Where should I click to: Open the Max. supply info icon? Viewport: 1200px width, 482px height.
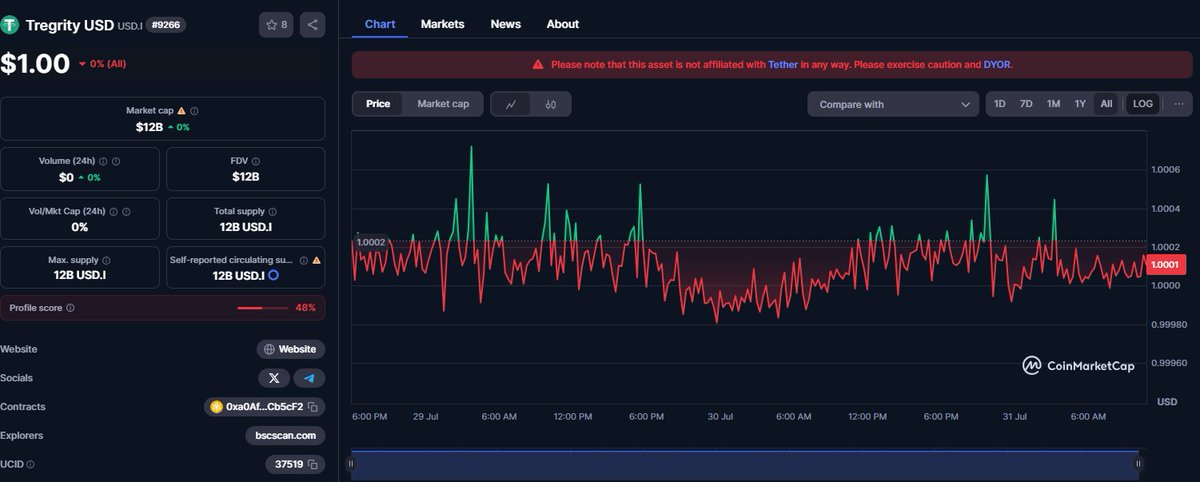pyautogui.click(x=106, y=260)
